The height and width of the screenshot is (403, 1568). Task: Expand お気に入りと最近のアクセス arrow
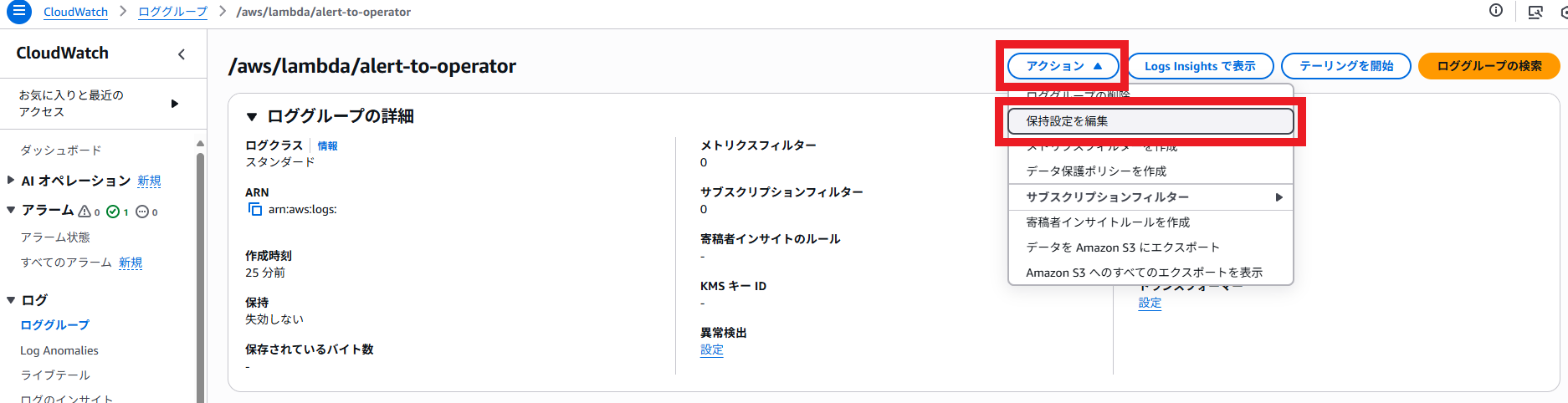tap(175, 104)
